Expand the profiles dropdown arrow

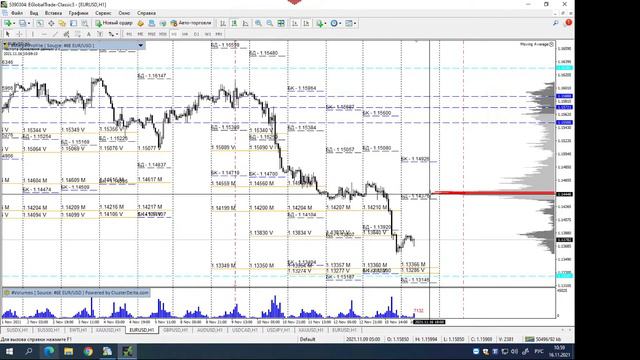point(29,23)
